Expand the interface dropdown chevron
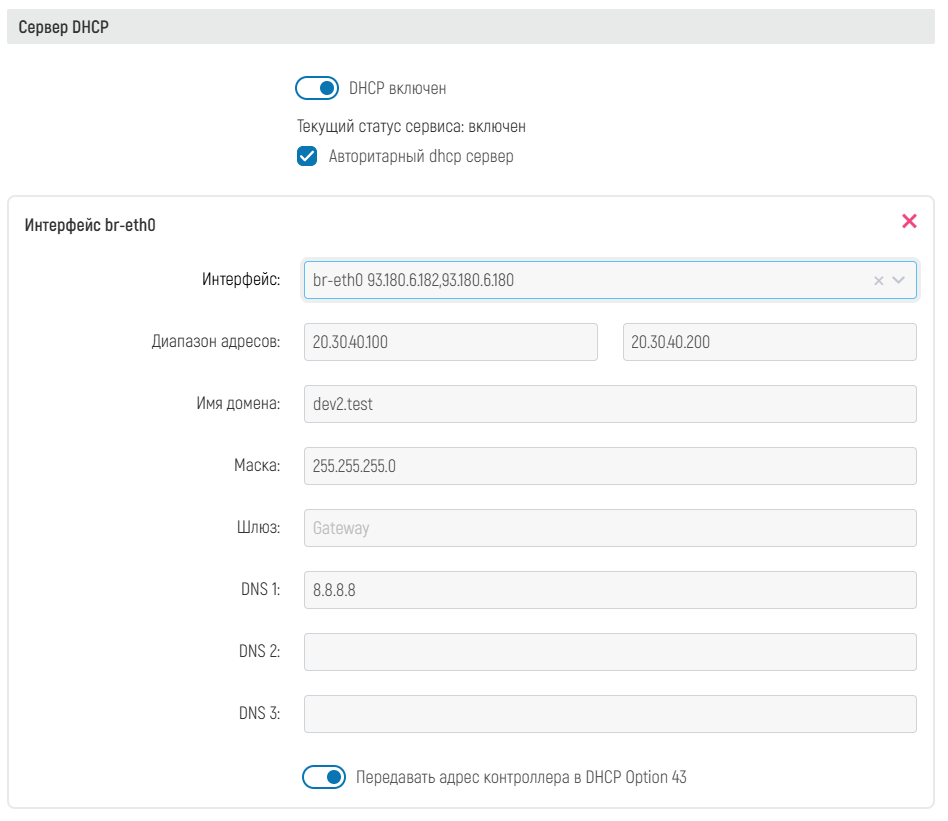The width and height of the screenshot is (948, 821). pyautogui.click(x=899, y=281)
